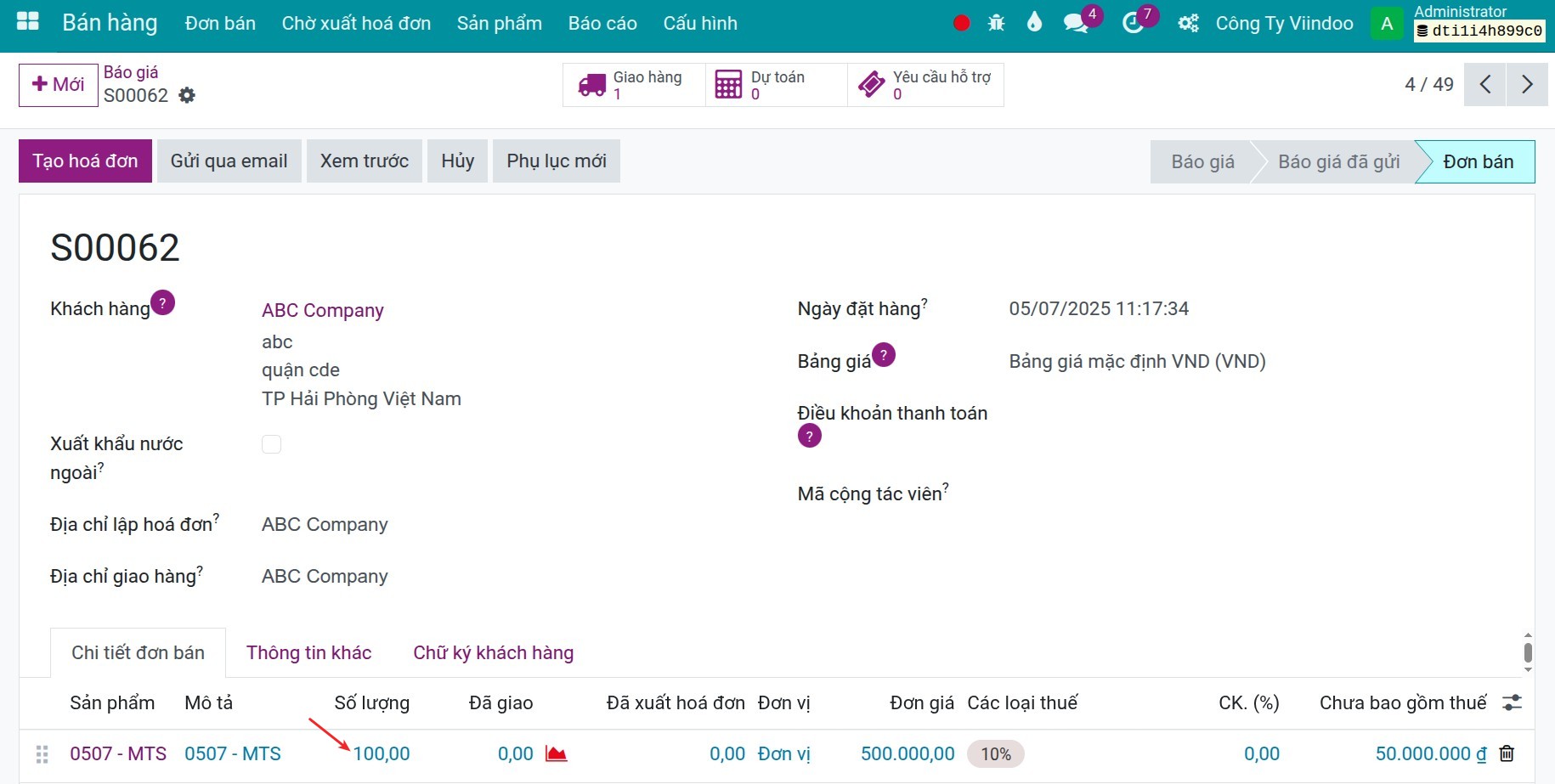Edit Đơn giá value 500.000,00
1555x784 pixels.
pos(908,753)
